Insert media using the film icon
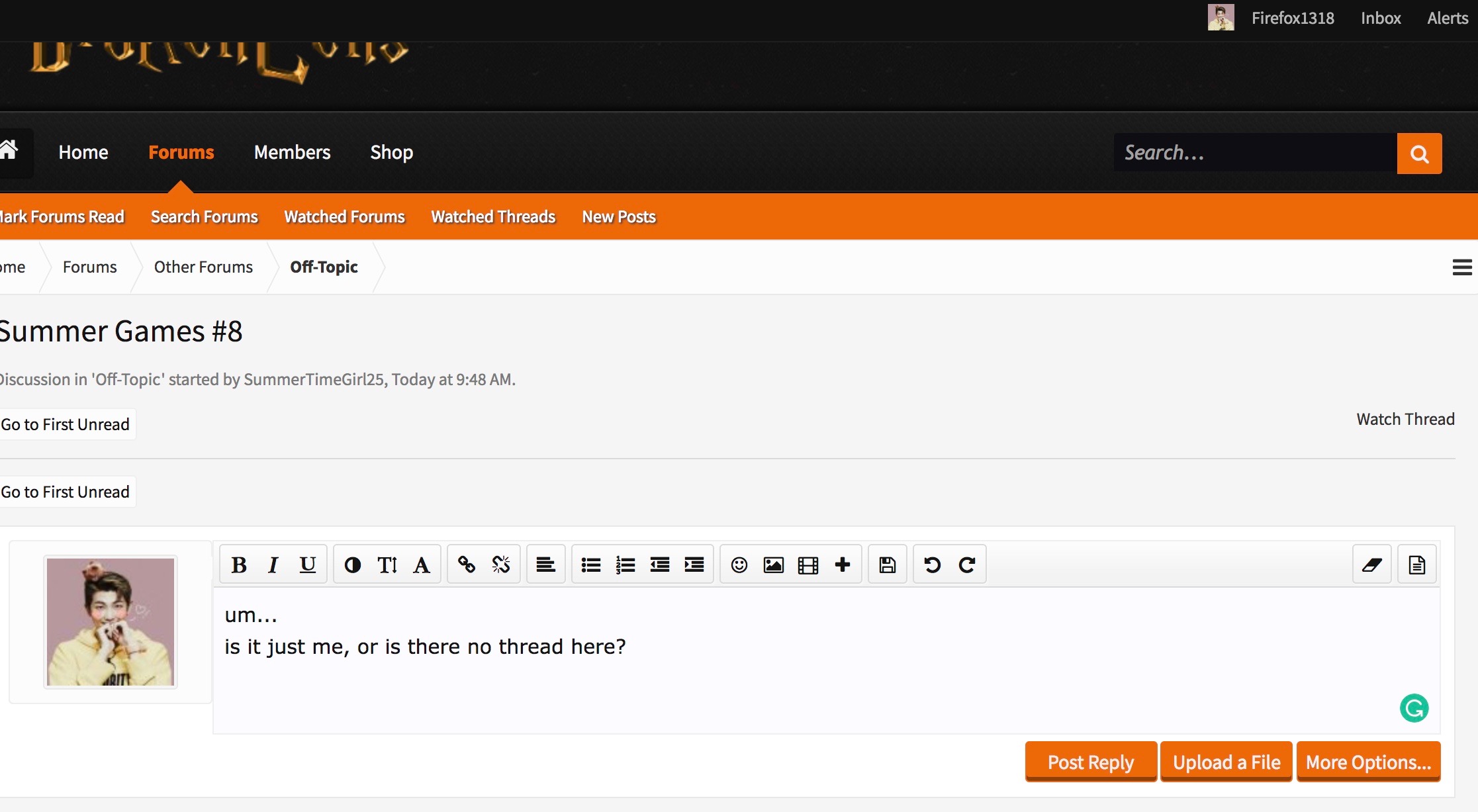The image size is (1478, 812). tap(808, 564)
